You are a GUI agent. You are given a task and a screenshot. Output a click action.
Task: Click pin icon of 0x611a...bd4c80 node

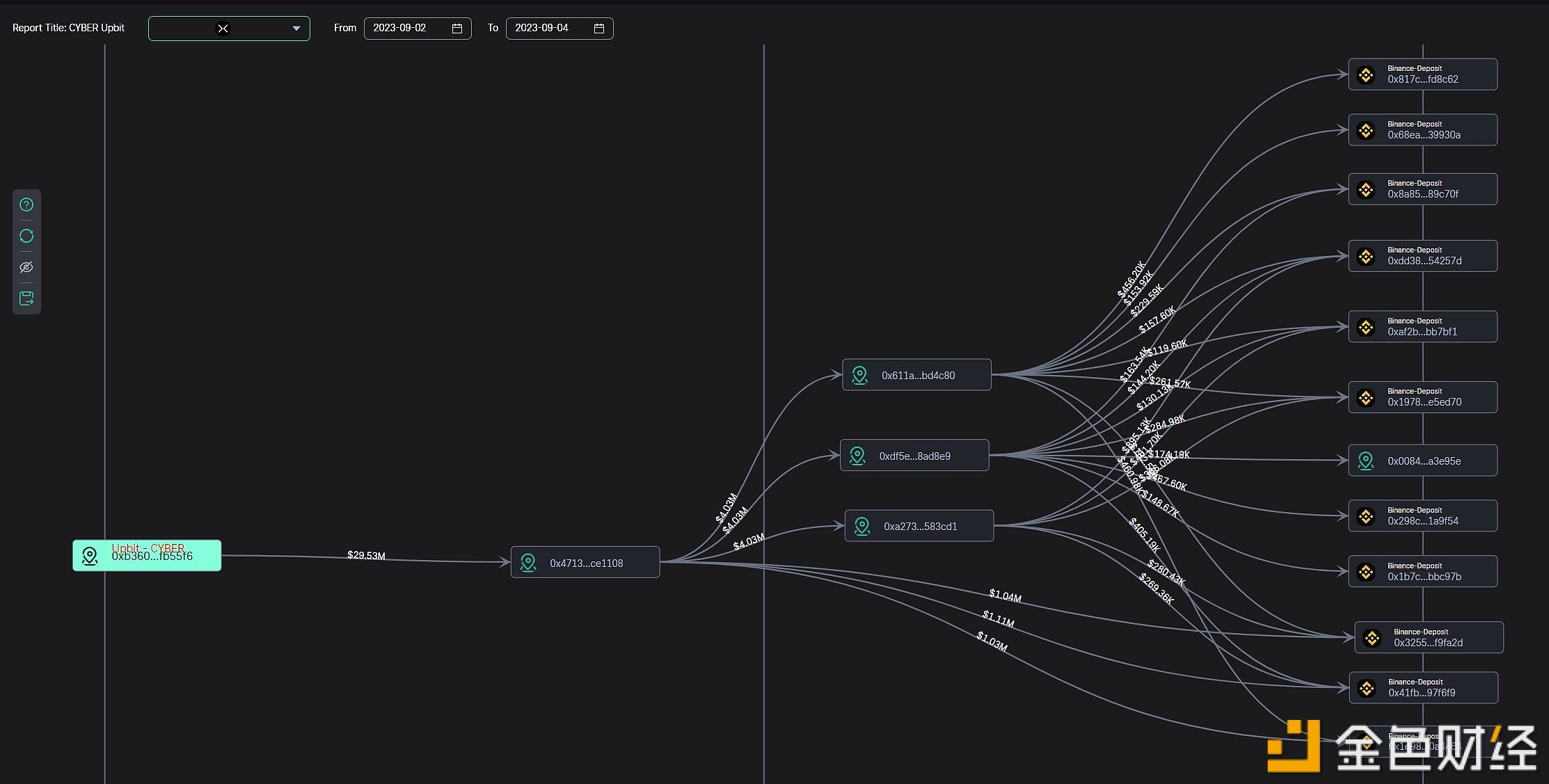(860, 376)
